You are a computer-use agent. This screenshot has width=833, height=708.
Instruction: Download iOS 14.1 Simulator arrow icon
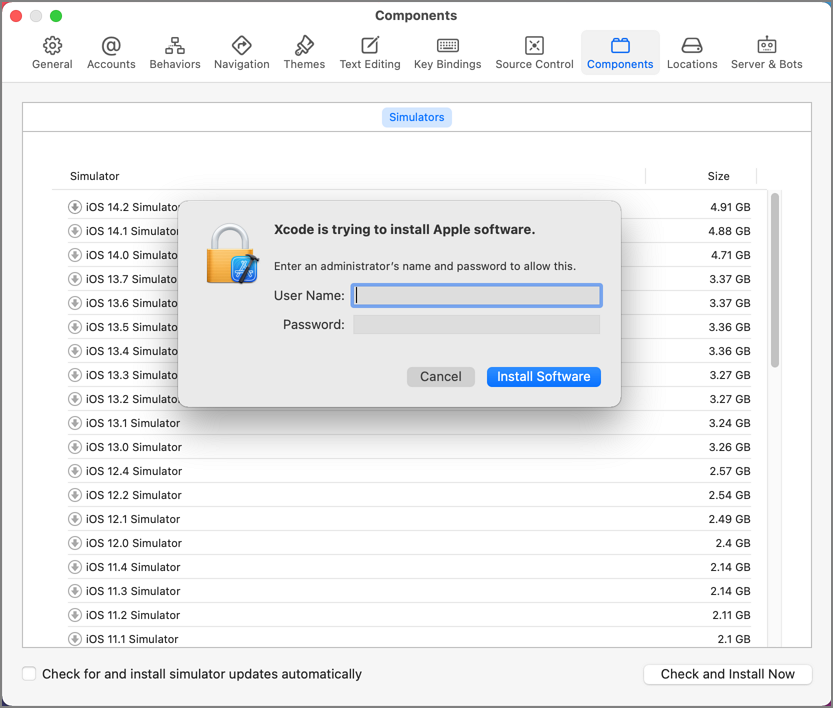75,231
